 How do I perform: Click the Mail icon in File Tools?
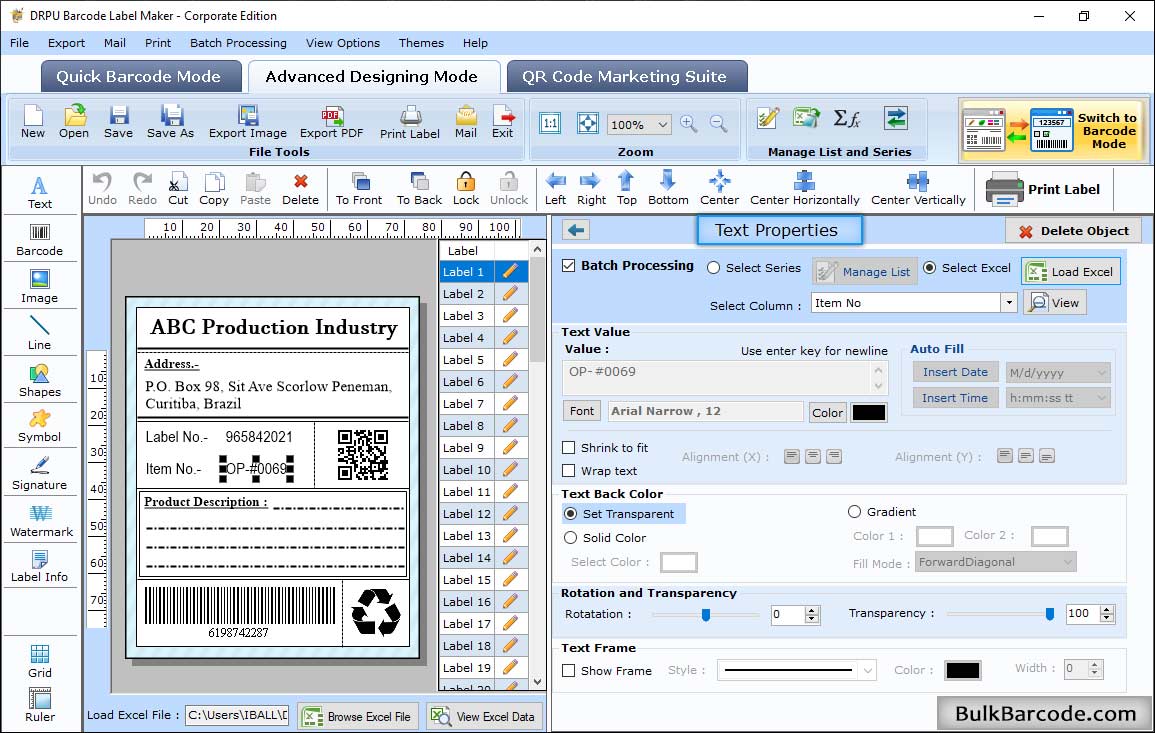point(466,122)
